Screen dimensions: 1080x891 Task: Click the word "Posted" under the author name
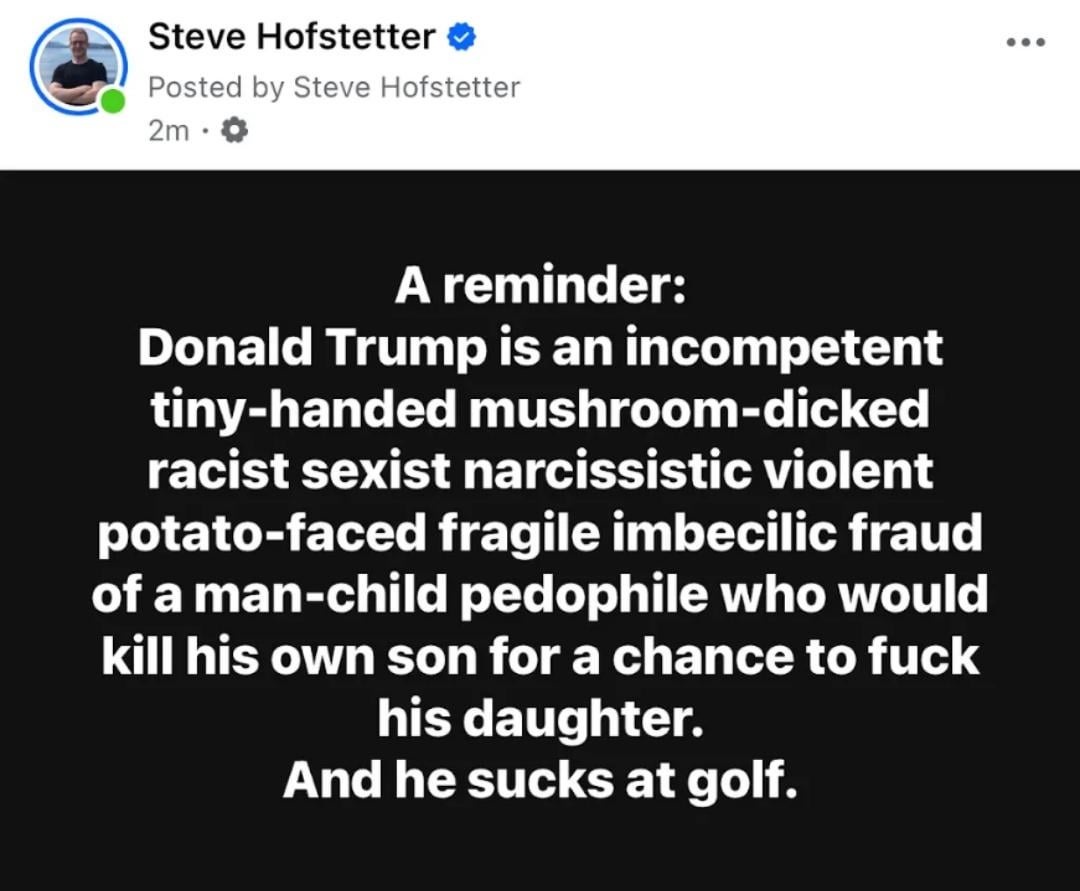click(x=196, y=87)
